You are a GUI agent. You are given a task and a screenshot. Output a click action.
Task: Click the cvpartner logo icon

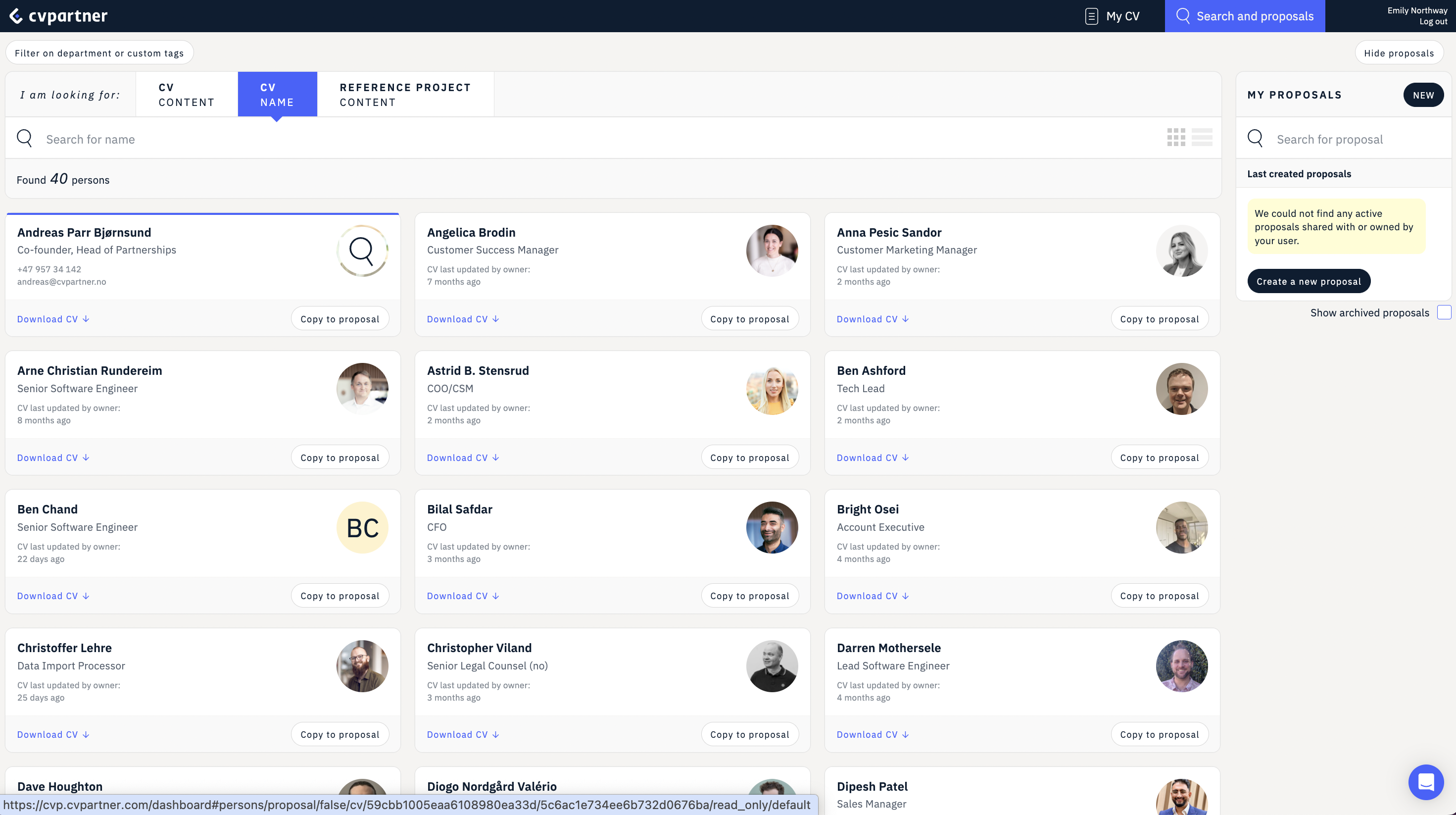[15, 16]
